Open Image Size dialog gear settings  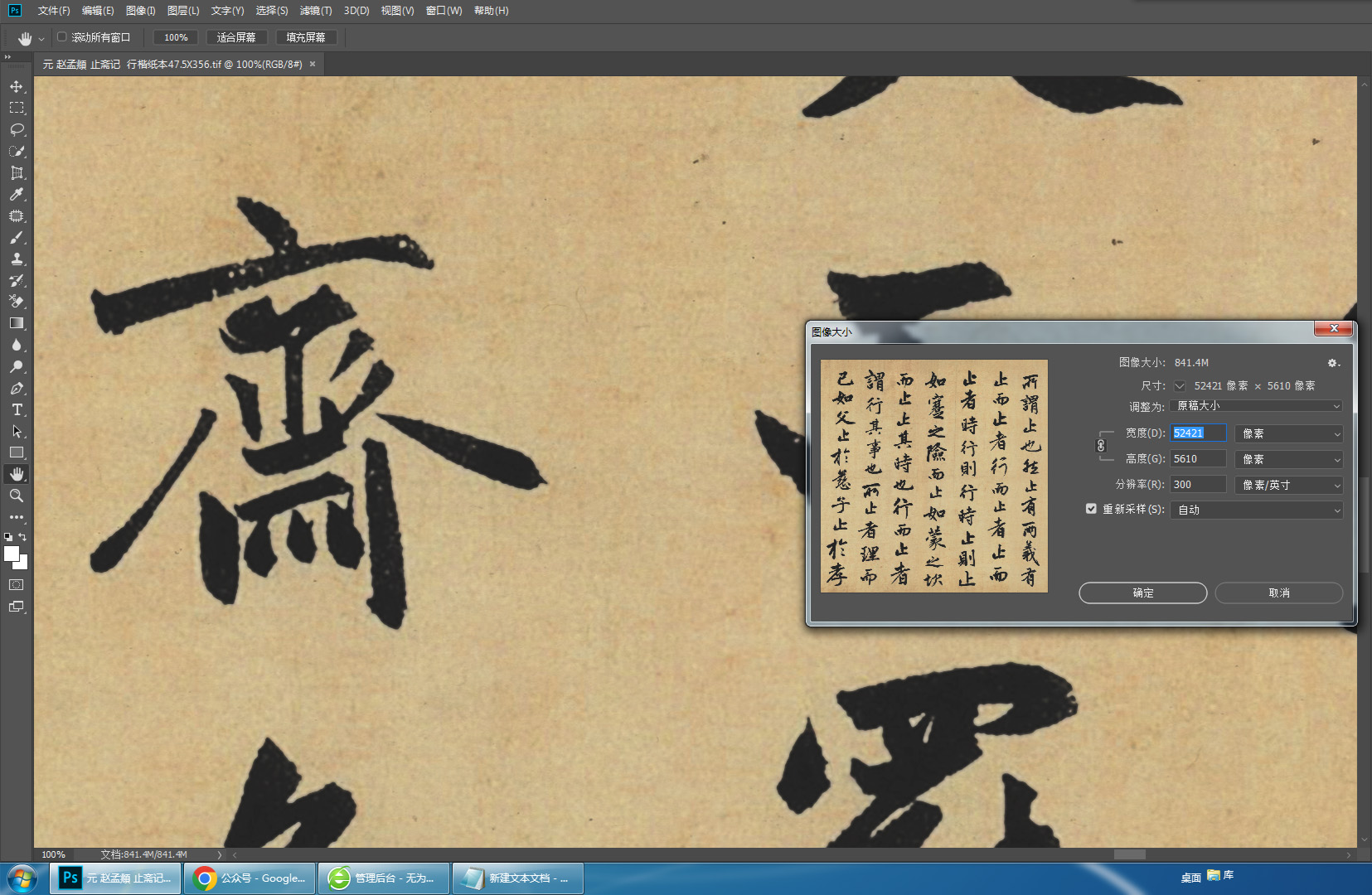[1333, 363]
